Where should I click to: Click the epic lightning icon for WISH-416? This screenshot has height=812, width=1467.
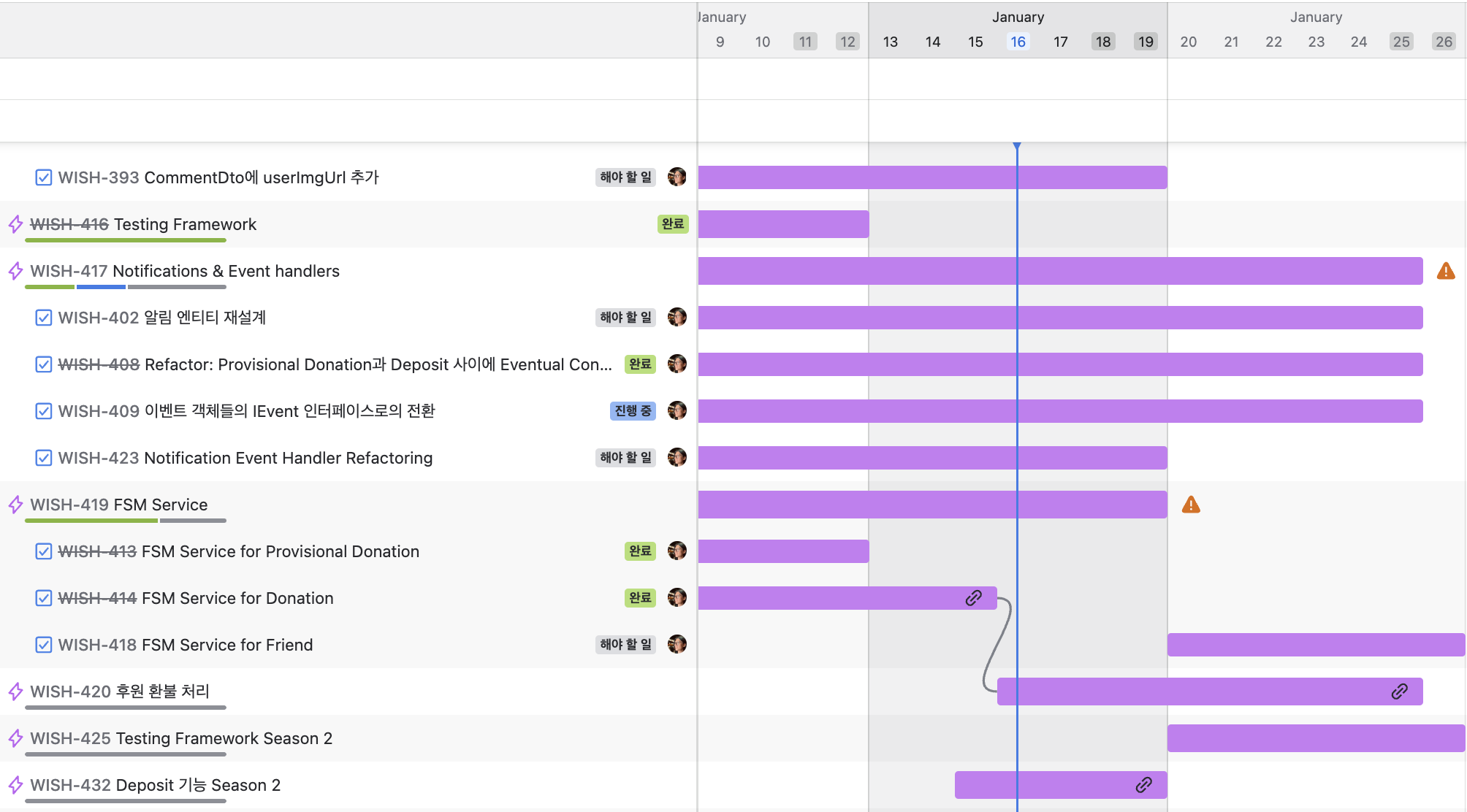(16, 224)
